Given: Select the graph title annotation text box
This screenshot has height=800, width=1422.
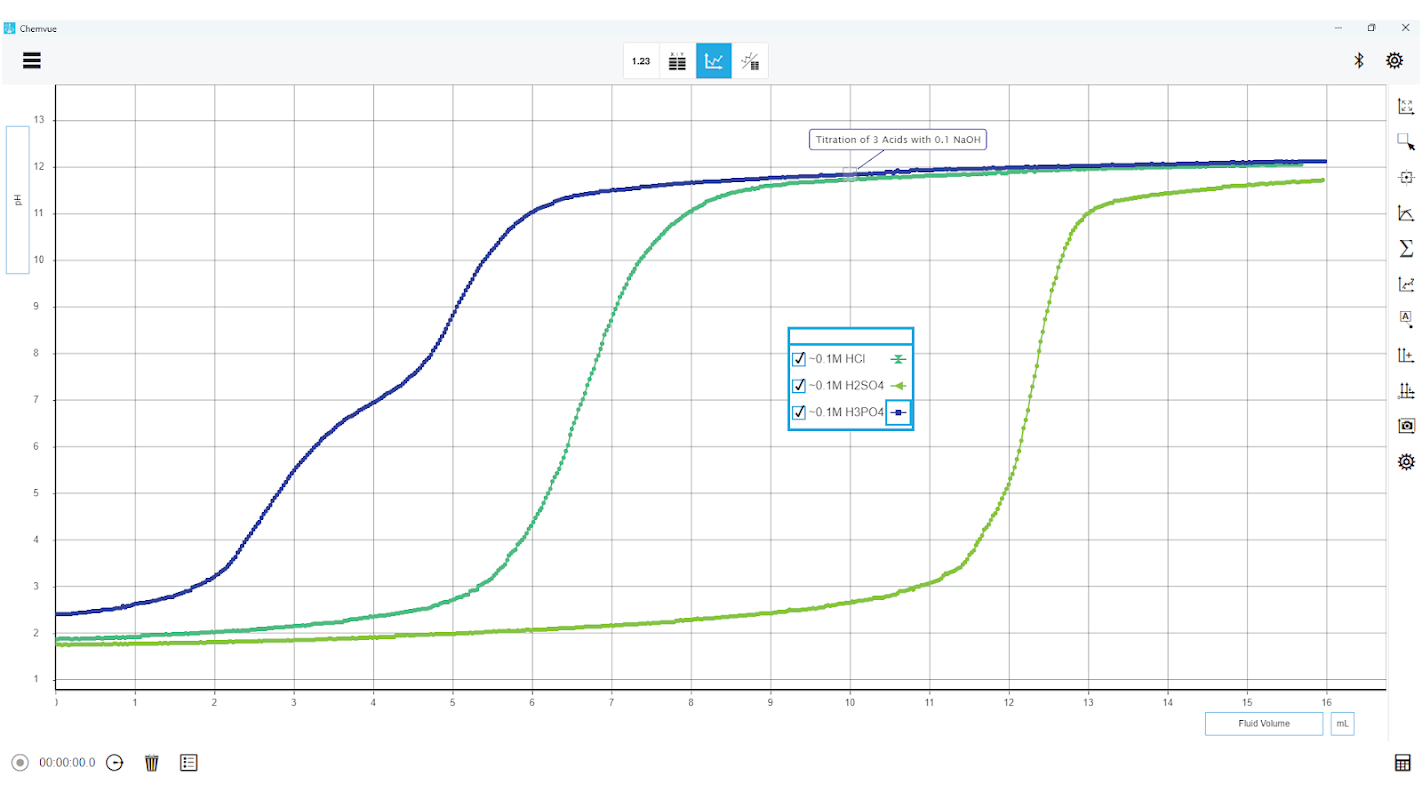Looking at the screenshot, I should (898, 140).
